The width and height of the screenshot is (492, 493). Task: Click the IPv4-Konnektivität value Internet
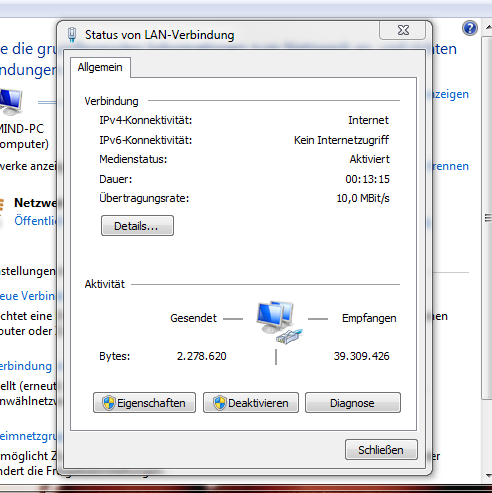tap(368, 120)
